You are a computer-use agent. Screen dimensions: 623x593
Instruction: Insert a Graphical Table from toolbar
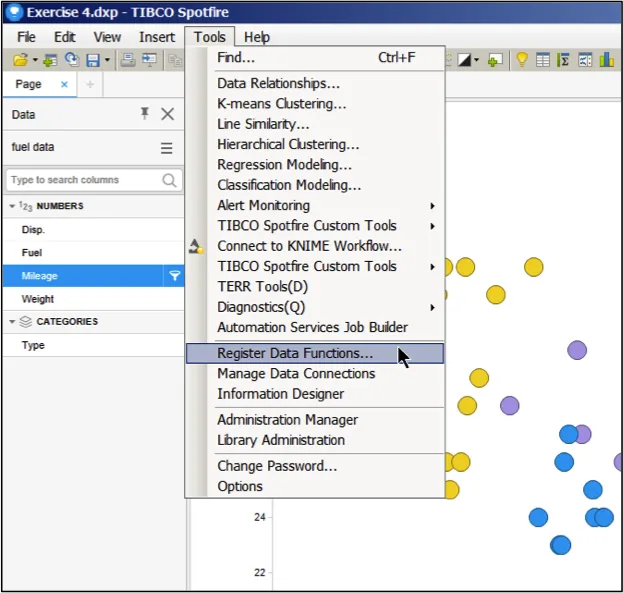(585, 60)
